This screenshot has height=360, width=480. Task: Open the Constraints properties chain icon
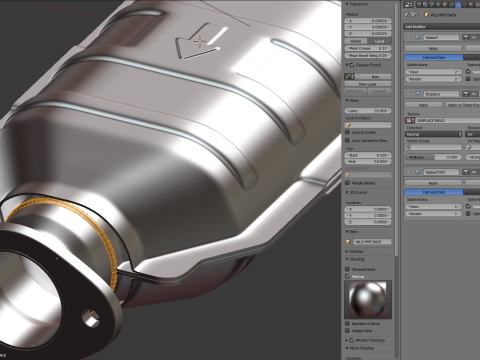point(451,4)
